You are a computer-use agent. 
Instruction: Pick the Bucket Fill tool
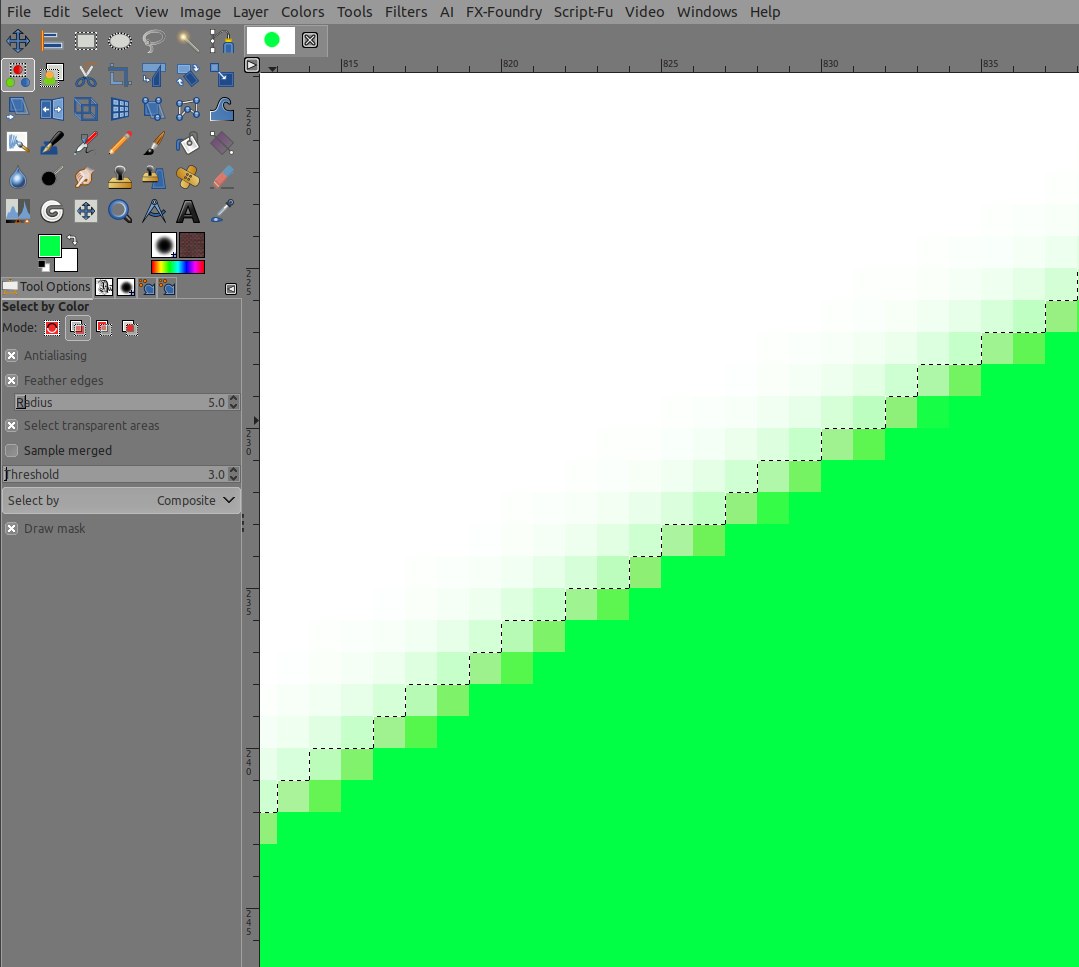(187, 143)
